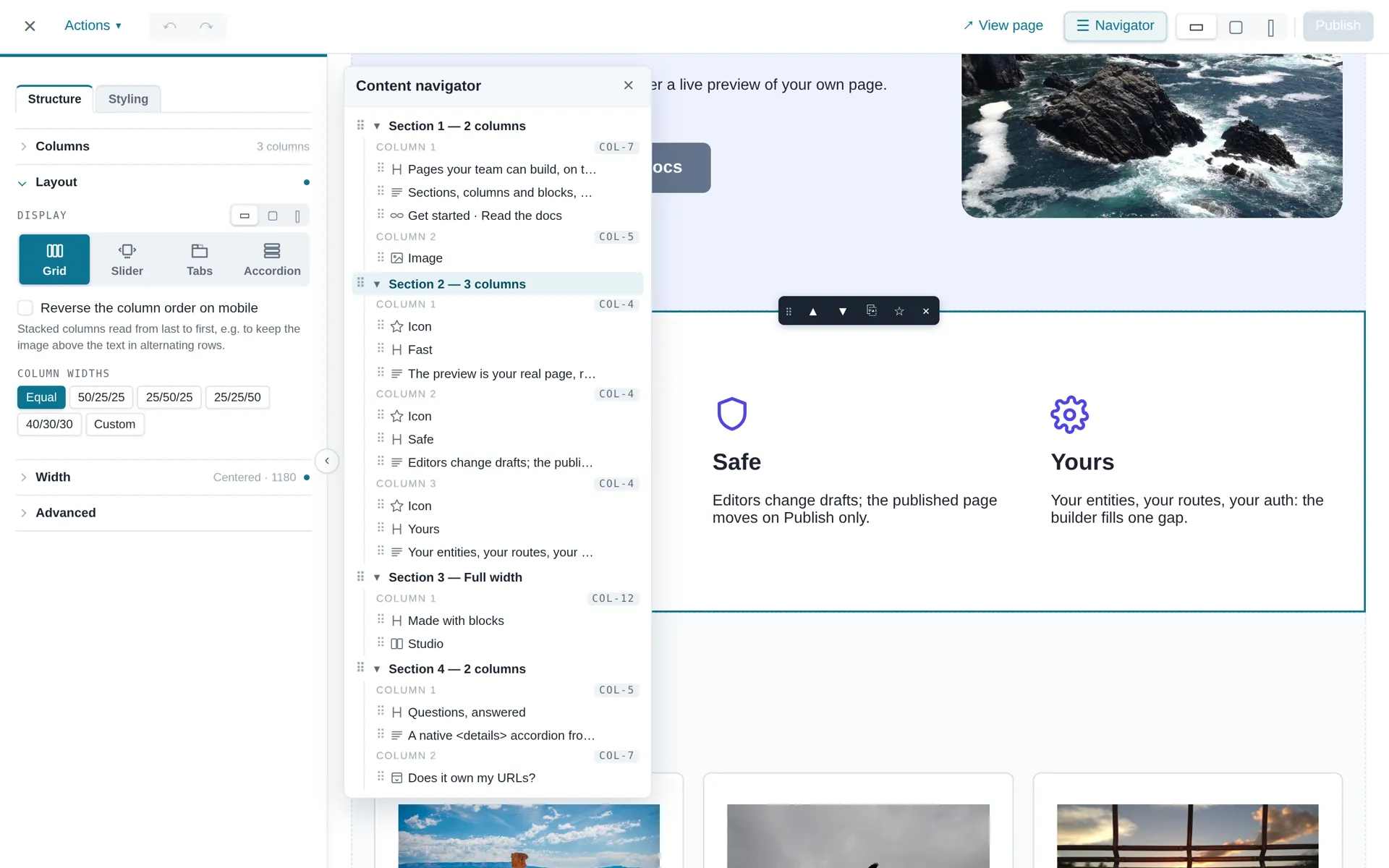The image size is (1389, 868).
Task: Select tablet in the Display device toggle
Action: click(x=273, y=216)
